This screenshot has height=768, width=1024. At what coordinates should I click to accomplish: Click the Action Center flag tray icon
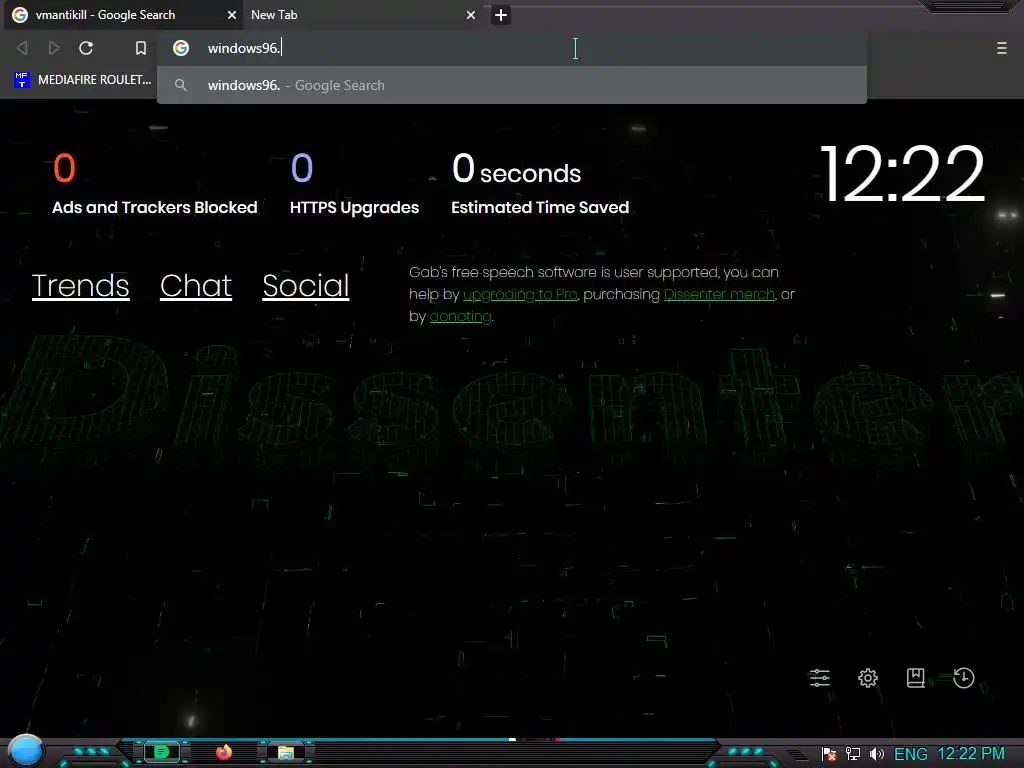pos(829,754)
